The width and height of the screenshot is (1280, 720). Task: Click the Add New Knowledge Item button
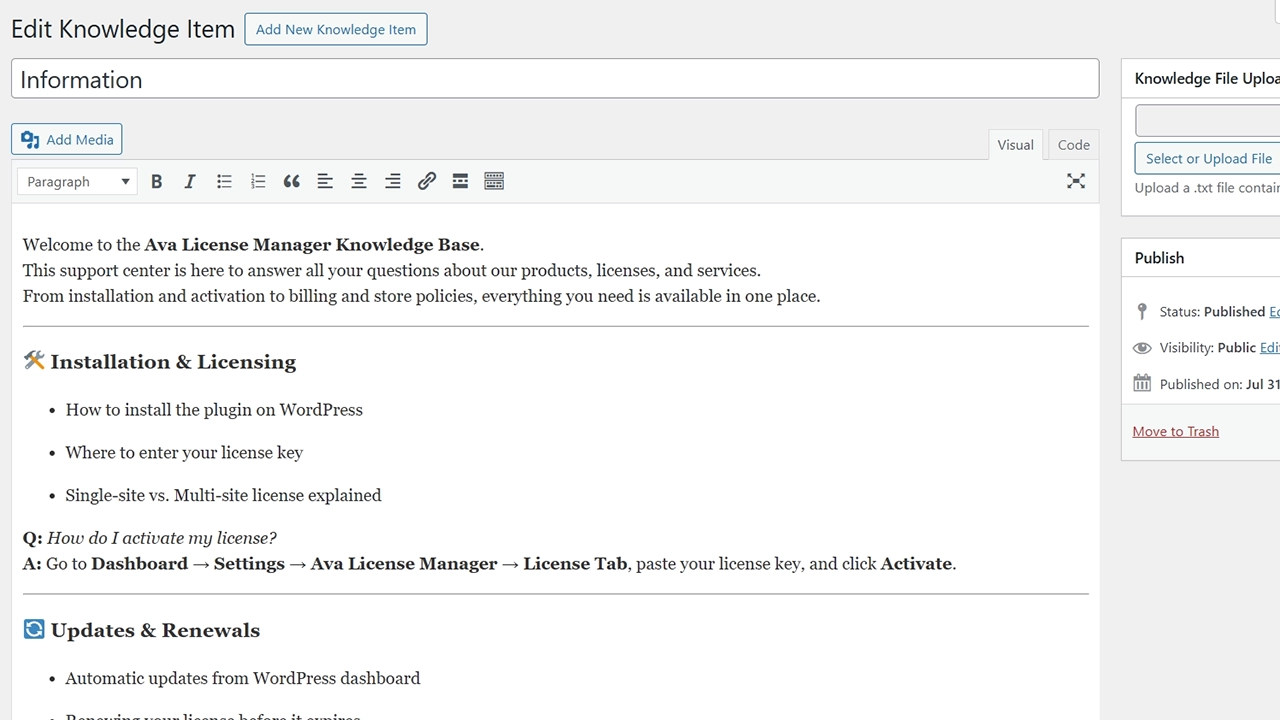[x=336, y=29]
